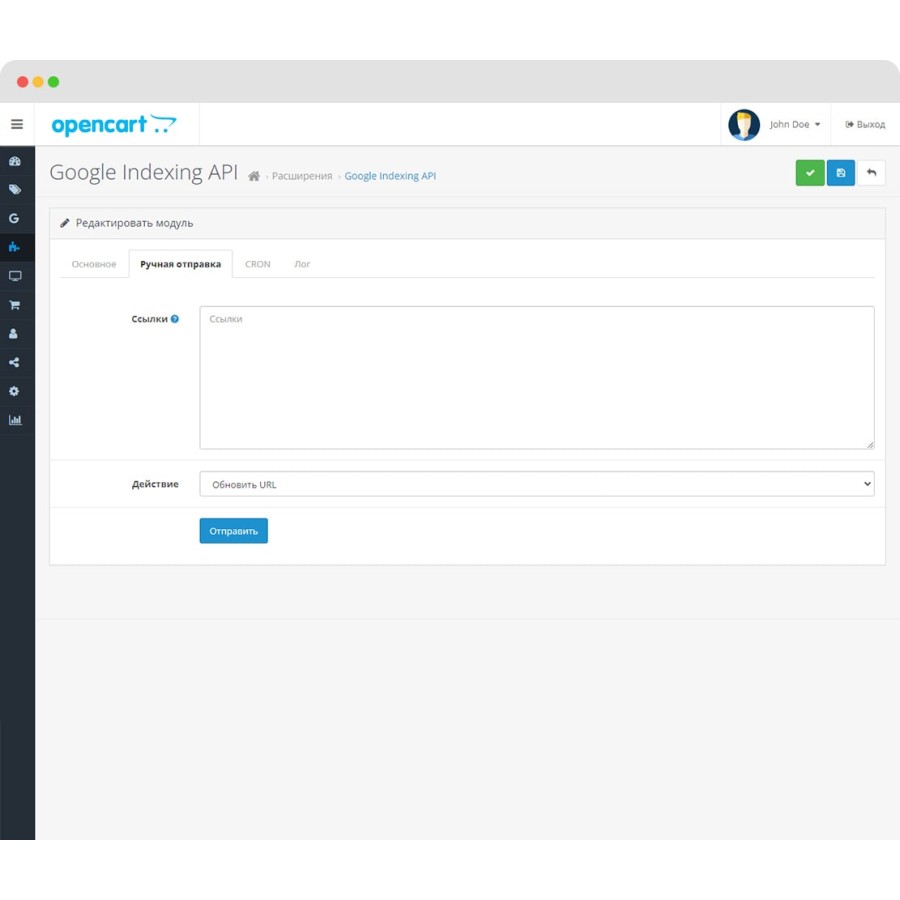Open the Catalog tags sidebar icon
Screen dimensions: 900x900
point(15,189)
